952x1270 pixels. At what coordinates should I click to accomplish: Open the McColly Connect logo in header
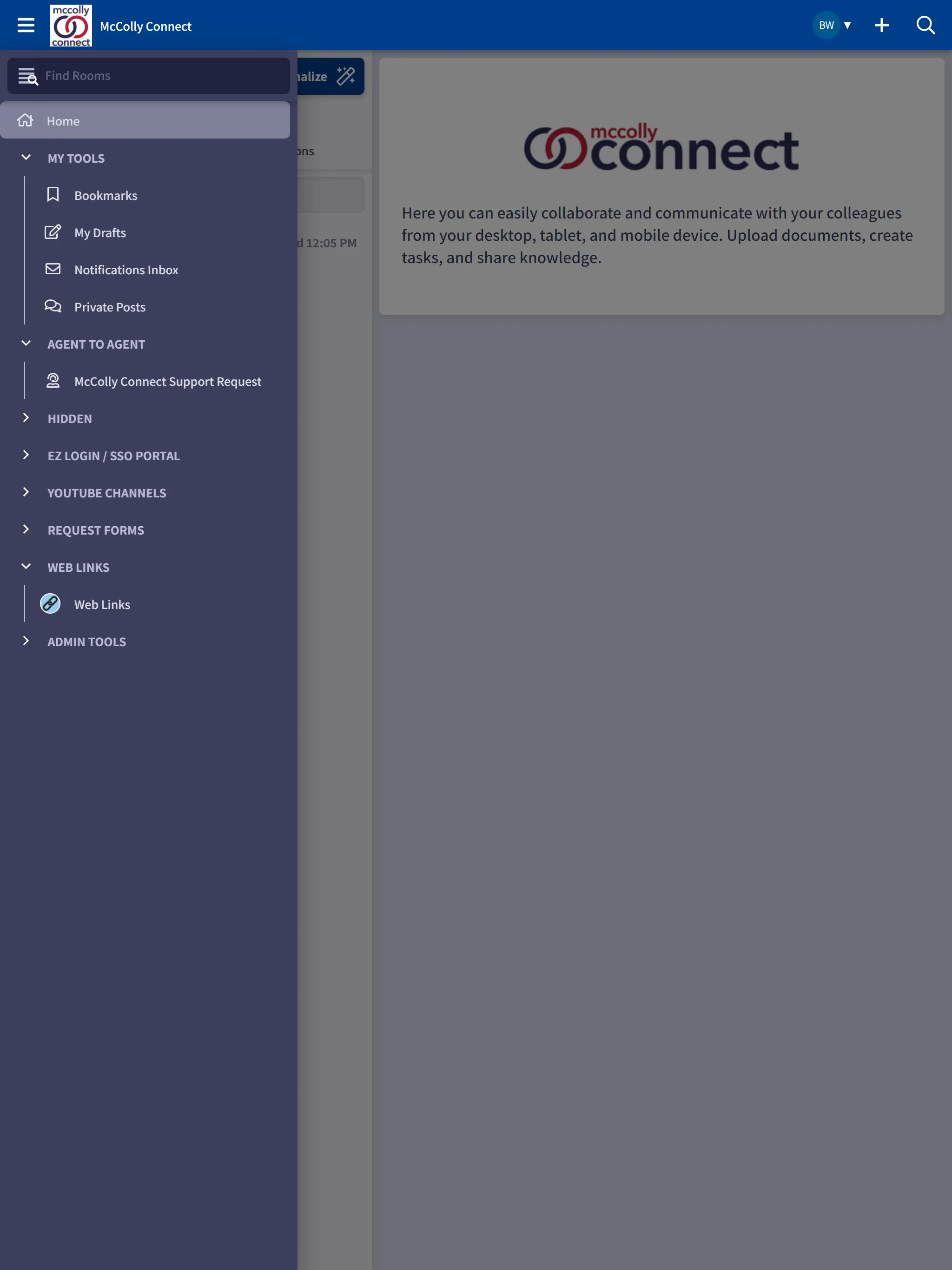coord(71,26)
